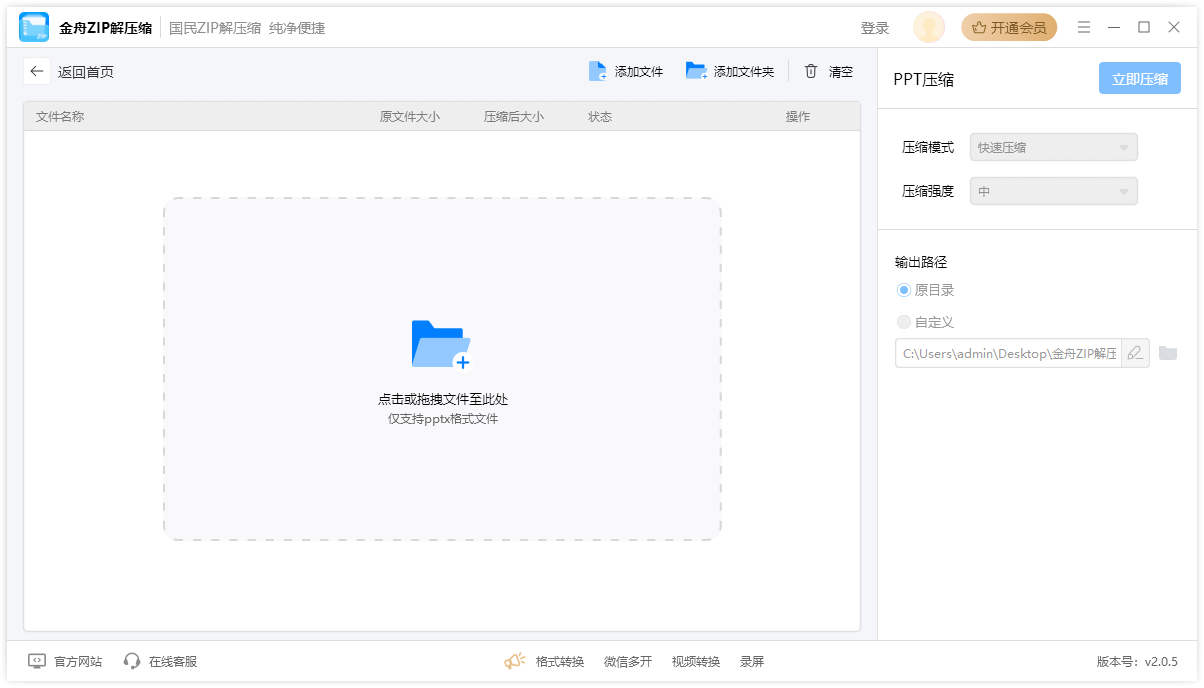Click the output path input field

pos(1008,353)
